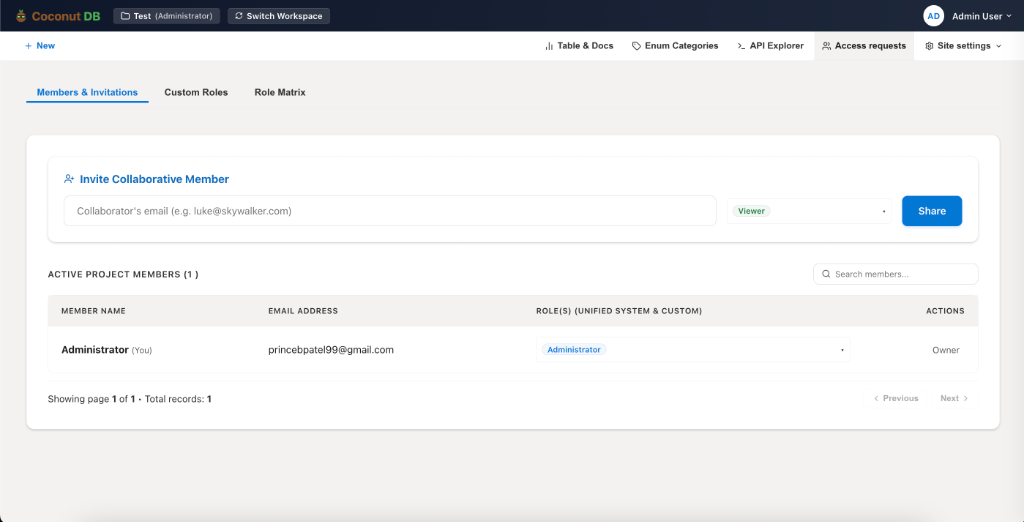Switch to Role Matrix tab
This screenshot has height=522, width=1024.
[280, 92]
